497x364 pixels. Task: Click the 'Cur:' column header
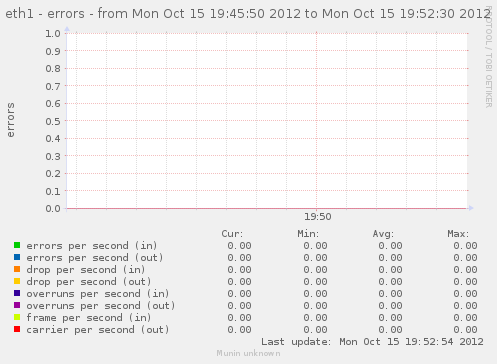pos(232,234)
